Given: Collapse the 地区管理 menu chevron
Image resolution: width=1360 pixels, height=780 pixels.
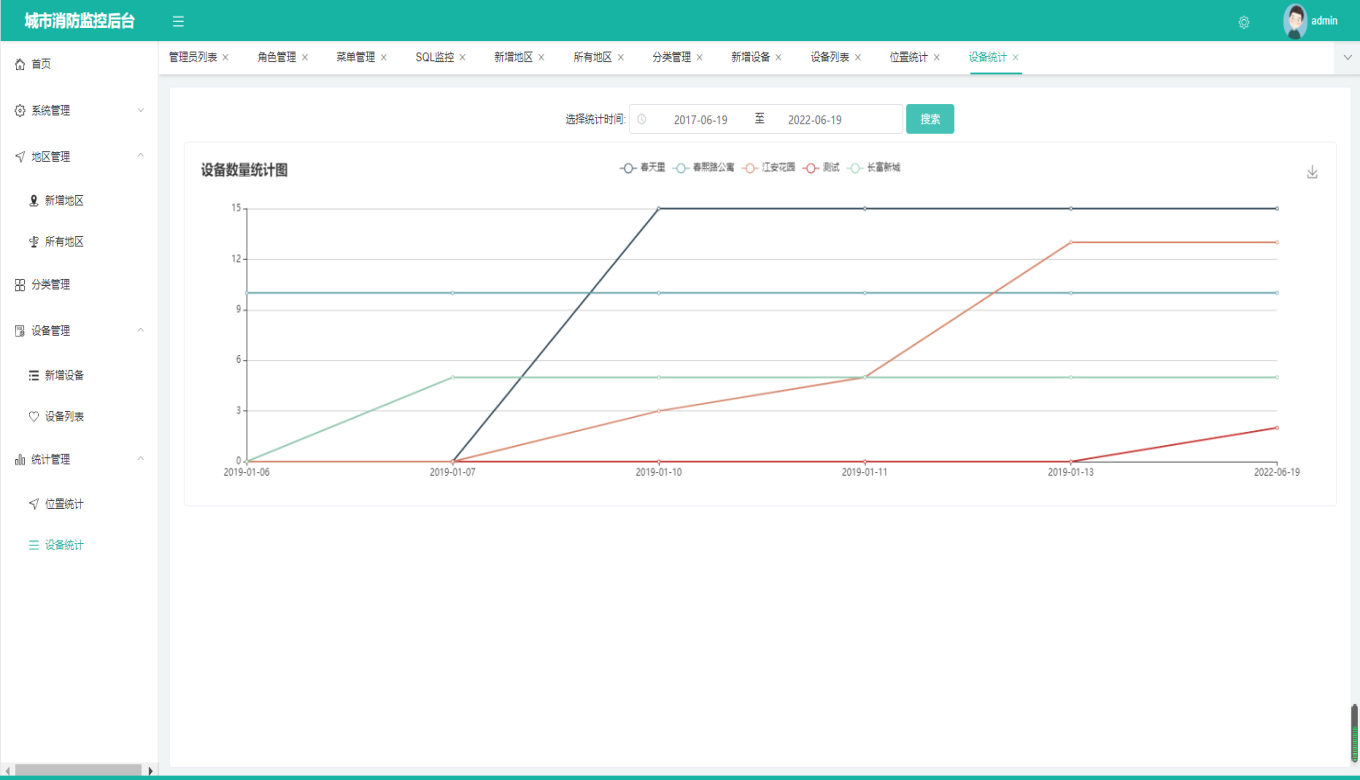Looking at the screenshot, I should (140, 156).
